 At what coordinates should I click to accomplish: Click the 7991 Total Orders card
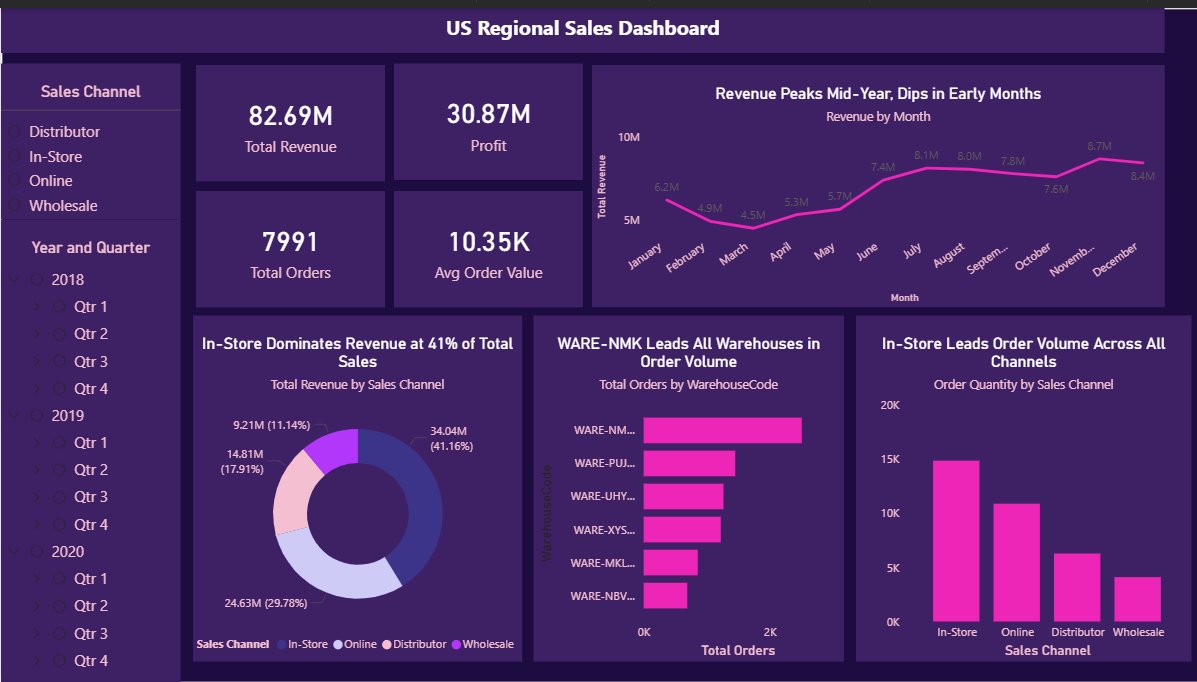click(290, 249)
